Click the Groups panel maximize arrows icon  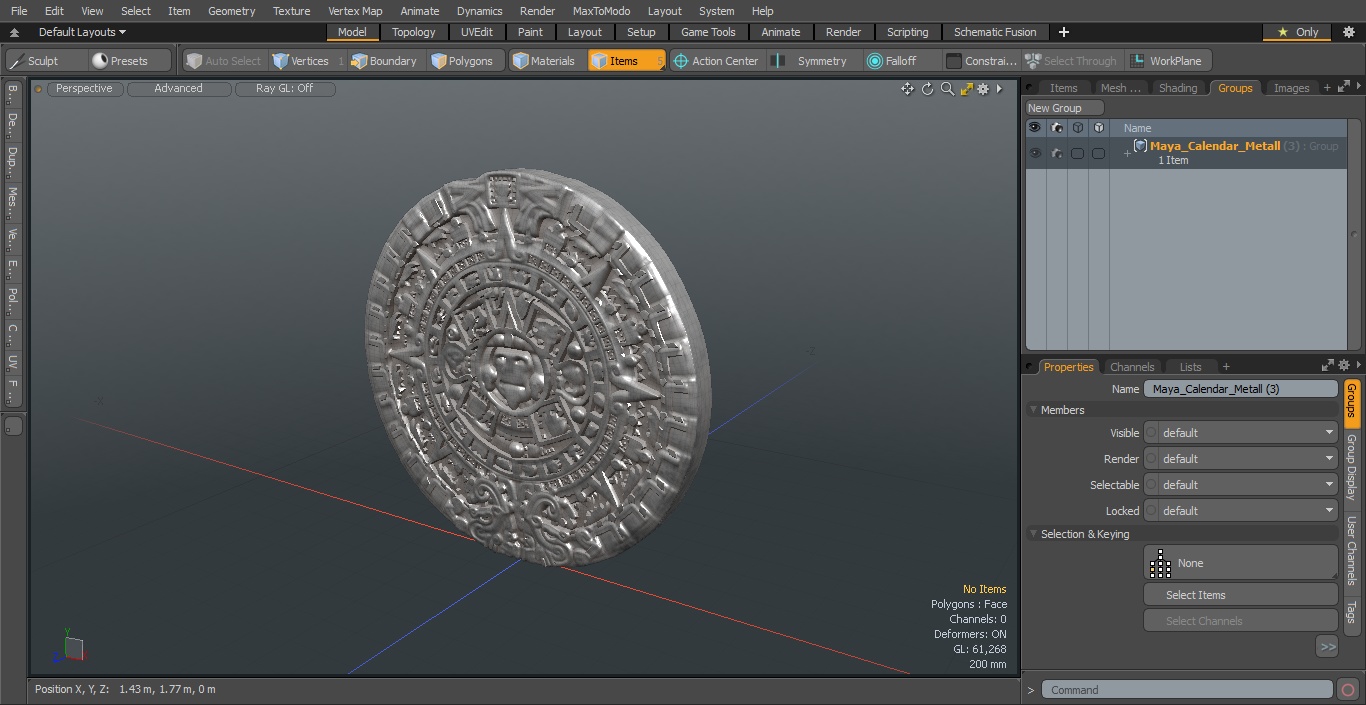tap(1343, 88)
